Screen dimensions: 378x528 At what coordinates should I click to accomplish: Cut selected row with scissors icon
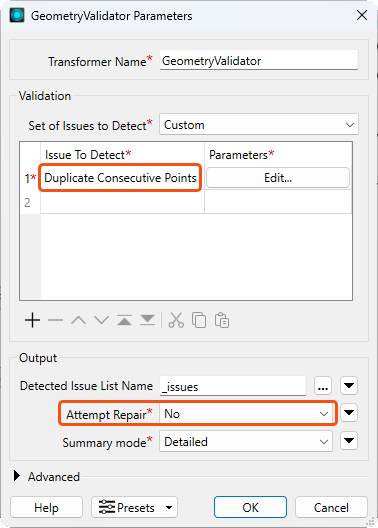tap(176, 320)
